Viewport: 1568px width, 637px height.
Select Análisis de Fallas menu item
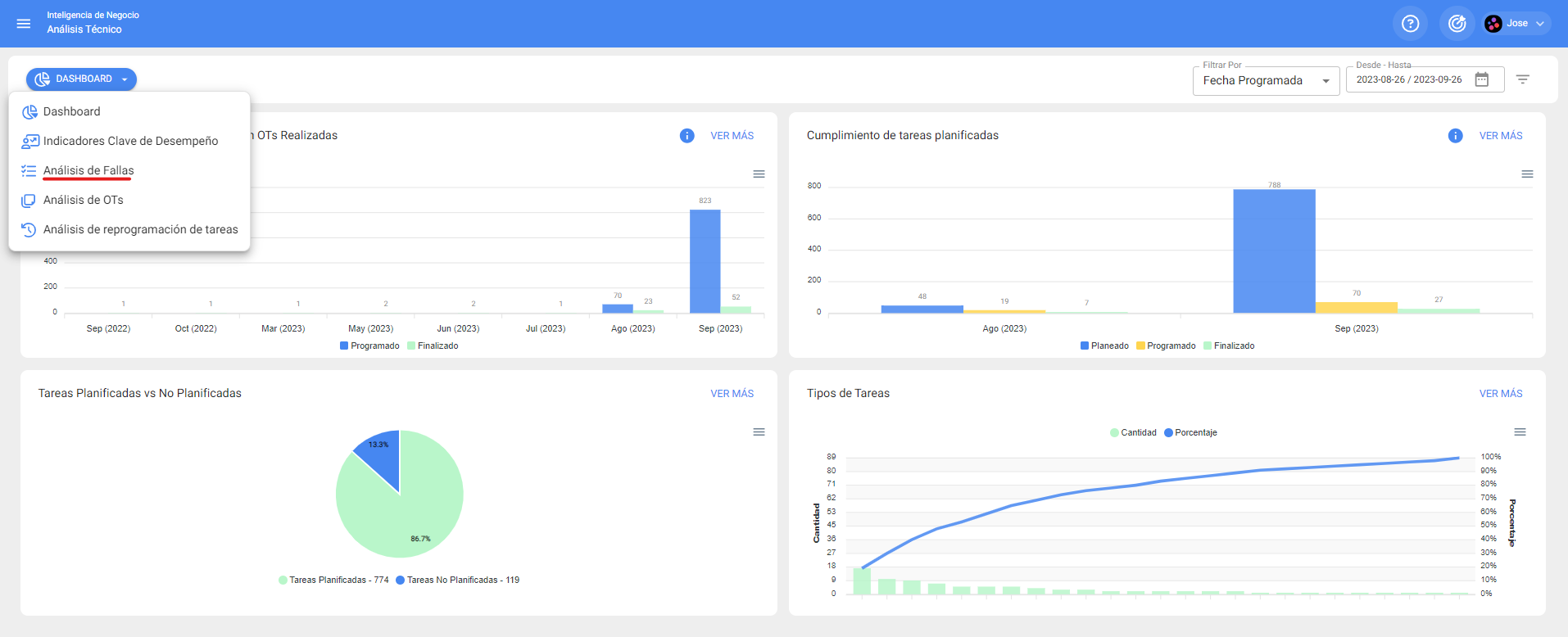[x=88, y=170]
